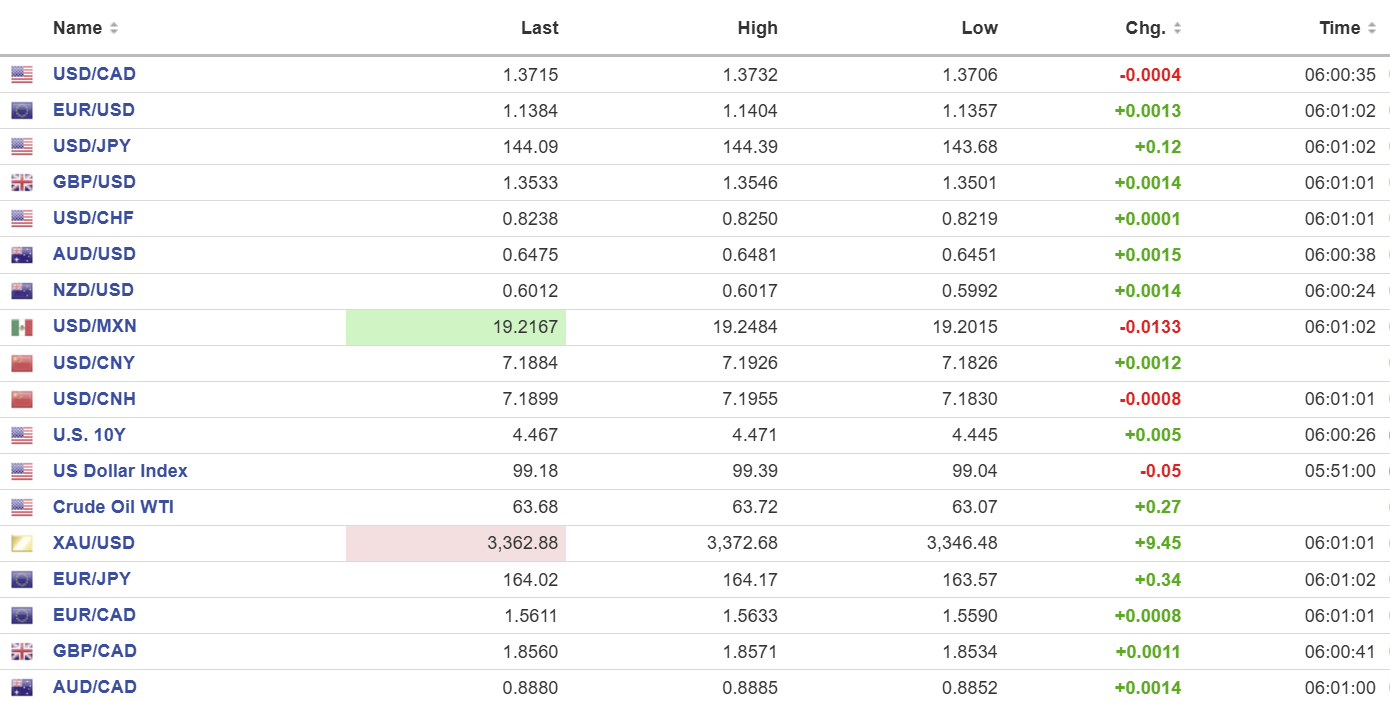Screen dimensions: 1390x702
Task: Click the US flag icon beside USD/CAD
Action: [22, 74]
